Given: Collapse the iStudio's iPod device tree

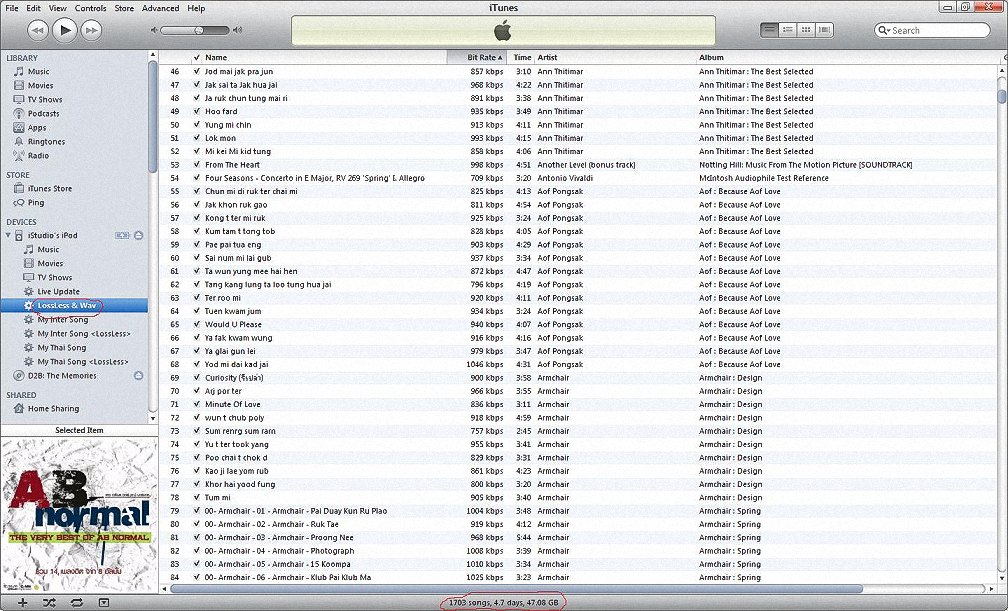Looking at the screenshot, I should point(10,235).
